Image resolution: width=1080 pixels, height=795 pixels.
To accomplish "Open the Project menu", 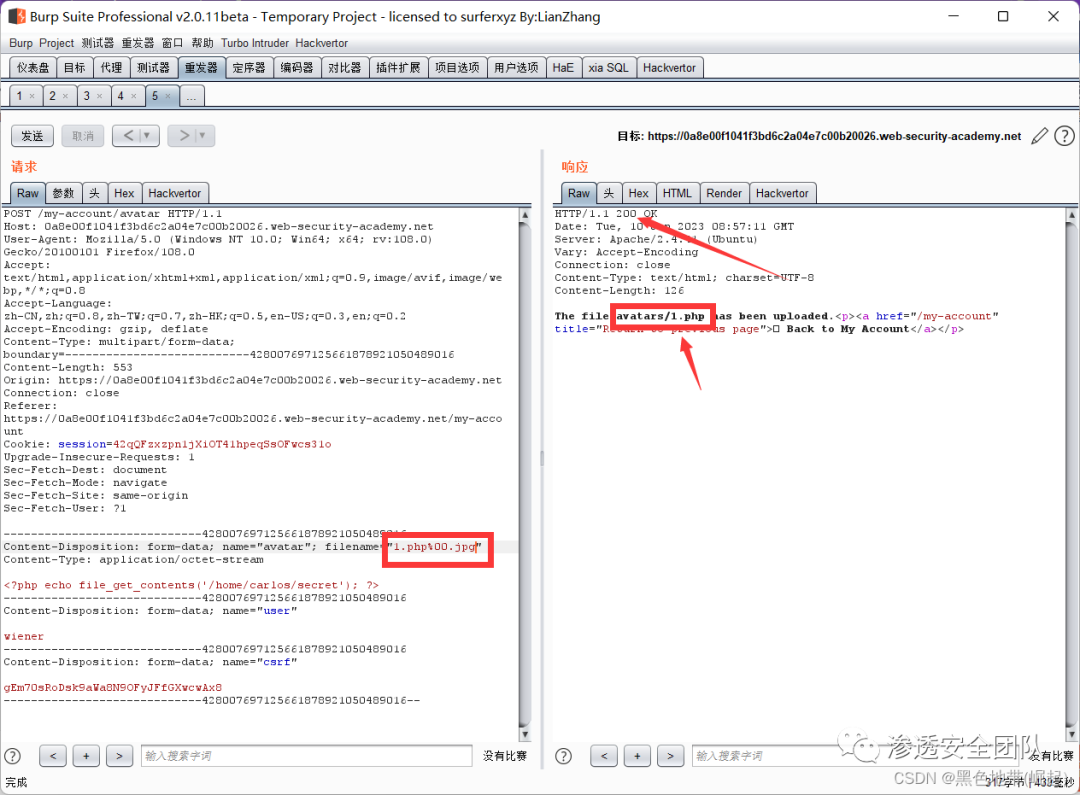I will [56, 43].
